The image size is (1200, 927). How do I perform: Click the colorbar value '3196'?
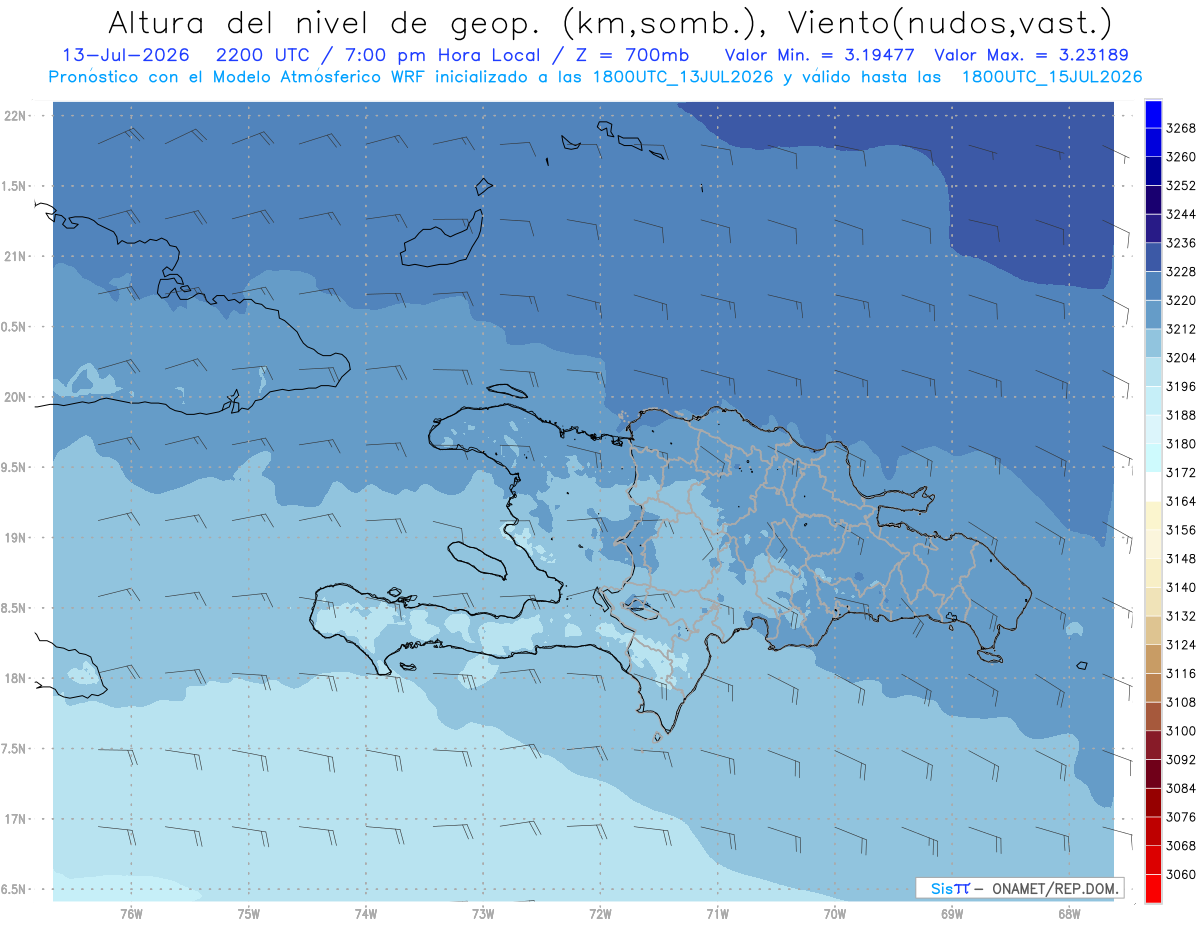pyautogui.click(x=1181, y=386)
